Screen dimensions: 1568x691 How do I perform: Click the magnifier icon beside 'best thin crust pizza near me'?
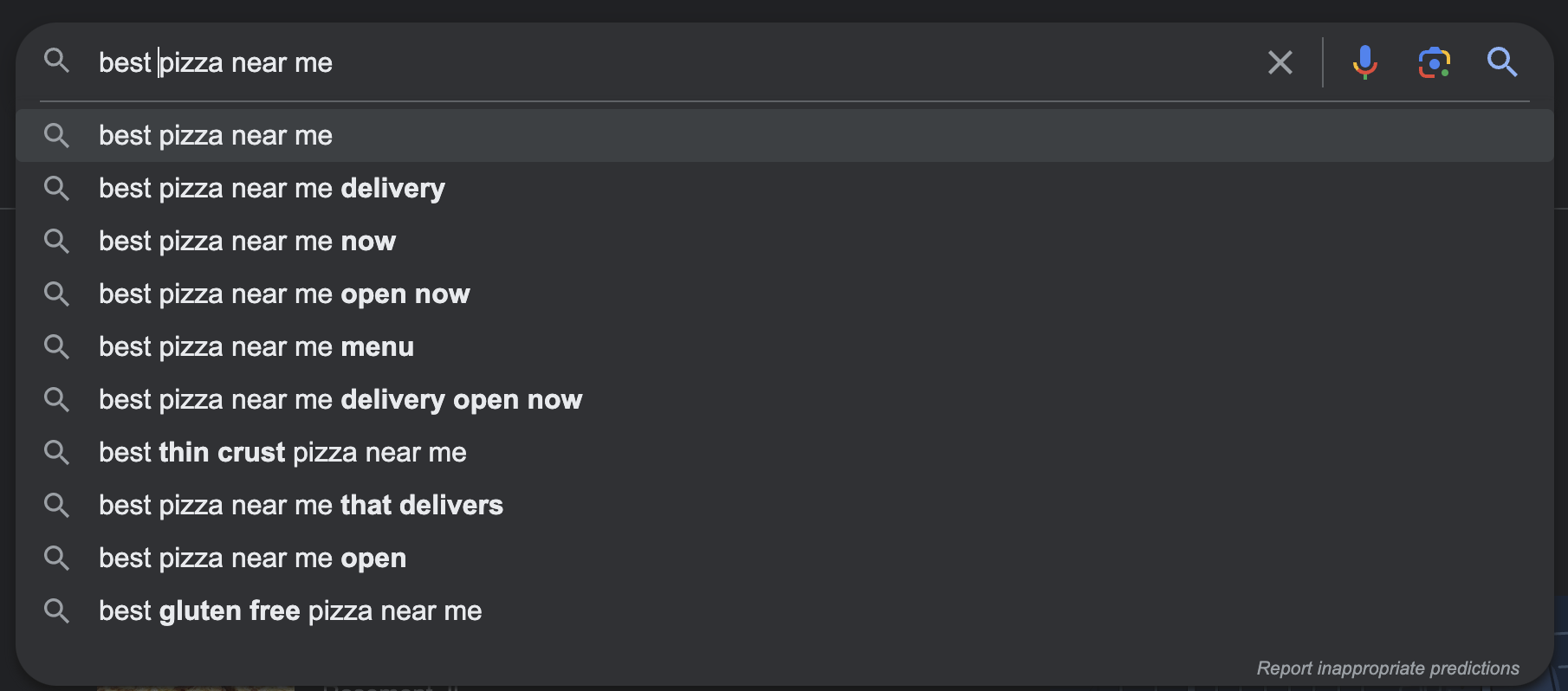tap(57, 452)
